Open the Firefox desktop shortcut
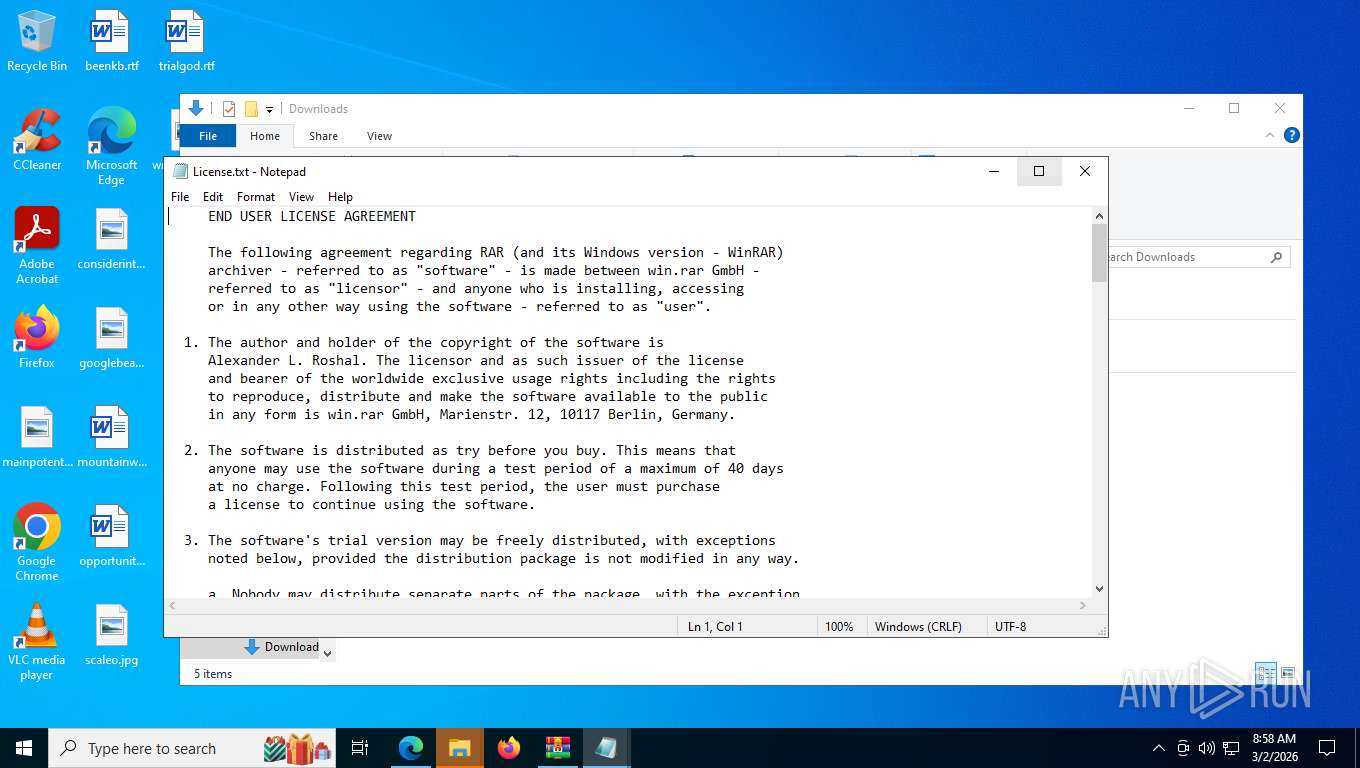This screenshot has width=1360, height=768. click(37, 338)
